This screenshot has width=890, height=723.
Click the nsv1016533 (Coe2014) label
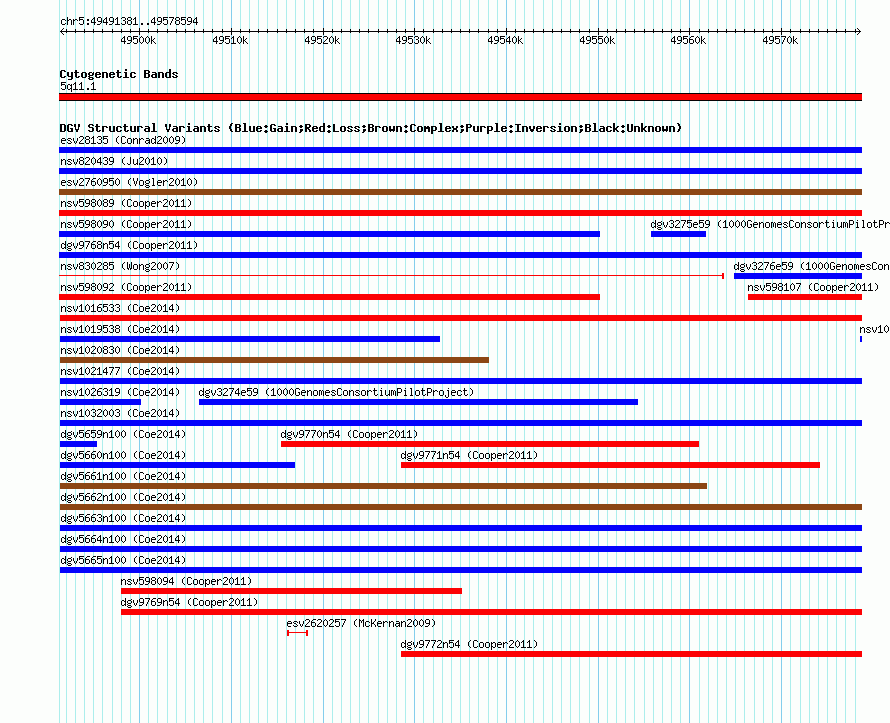click(120, 308)
